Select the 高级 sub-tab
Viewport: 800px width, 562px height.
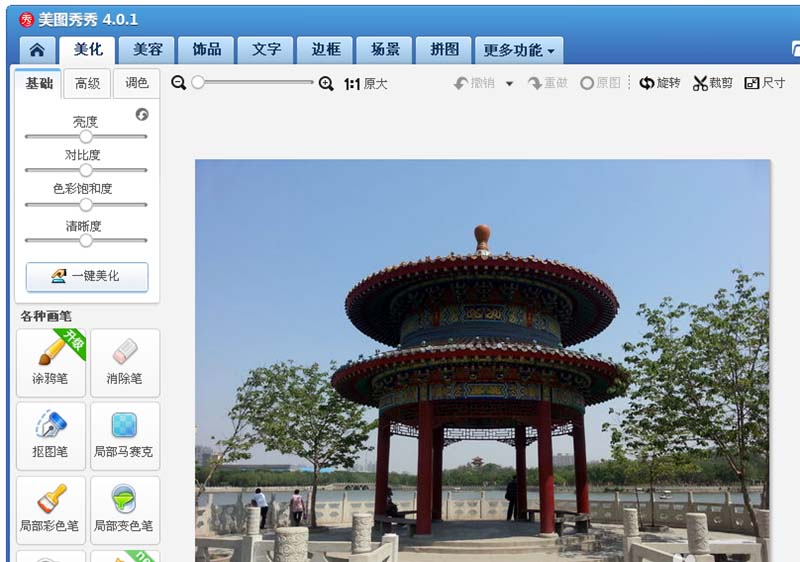[x=87, y=83]
